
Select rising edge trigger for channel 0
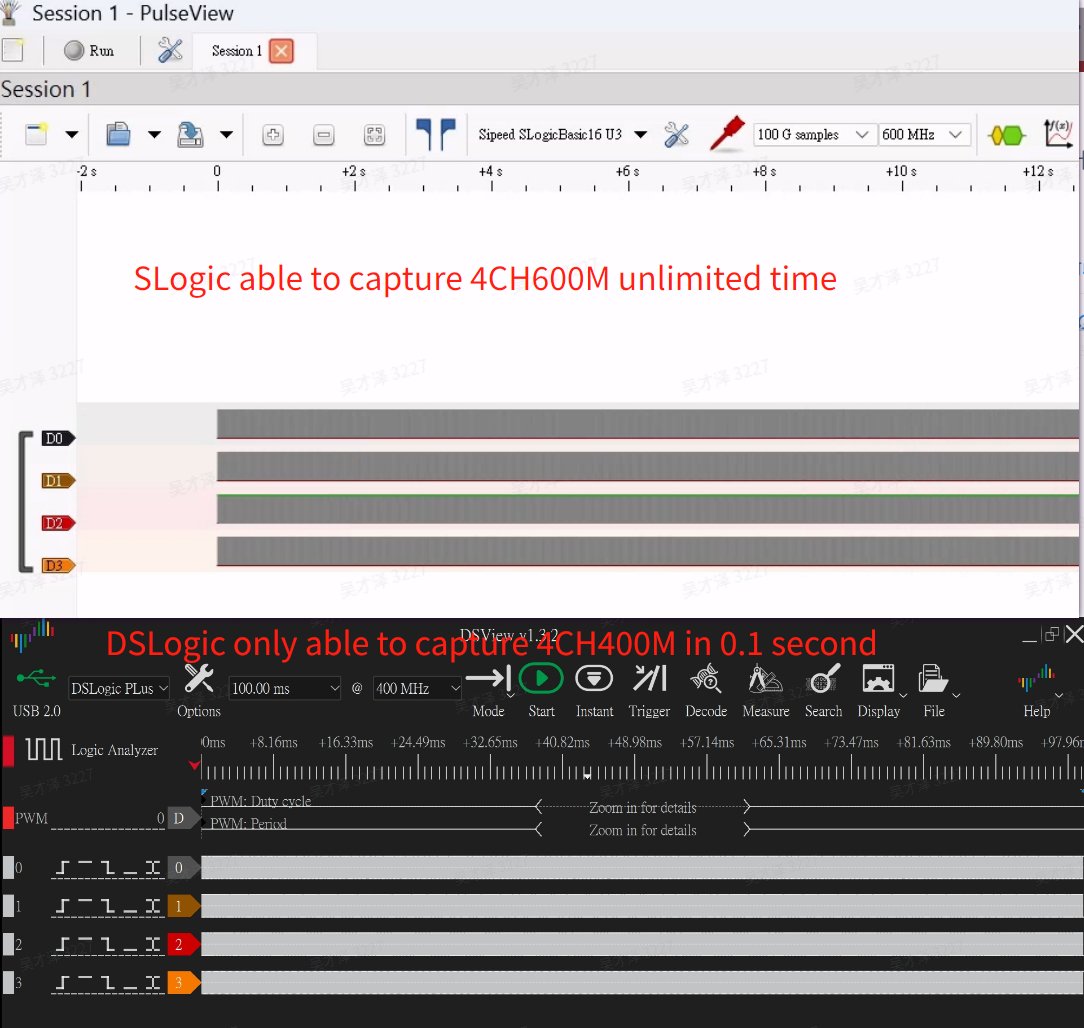pos(62,868)
